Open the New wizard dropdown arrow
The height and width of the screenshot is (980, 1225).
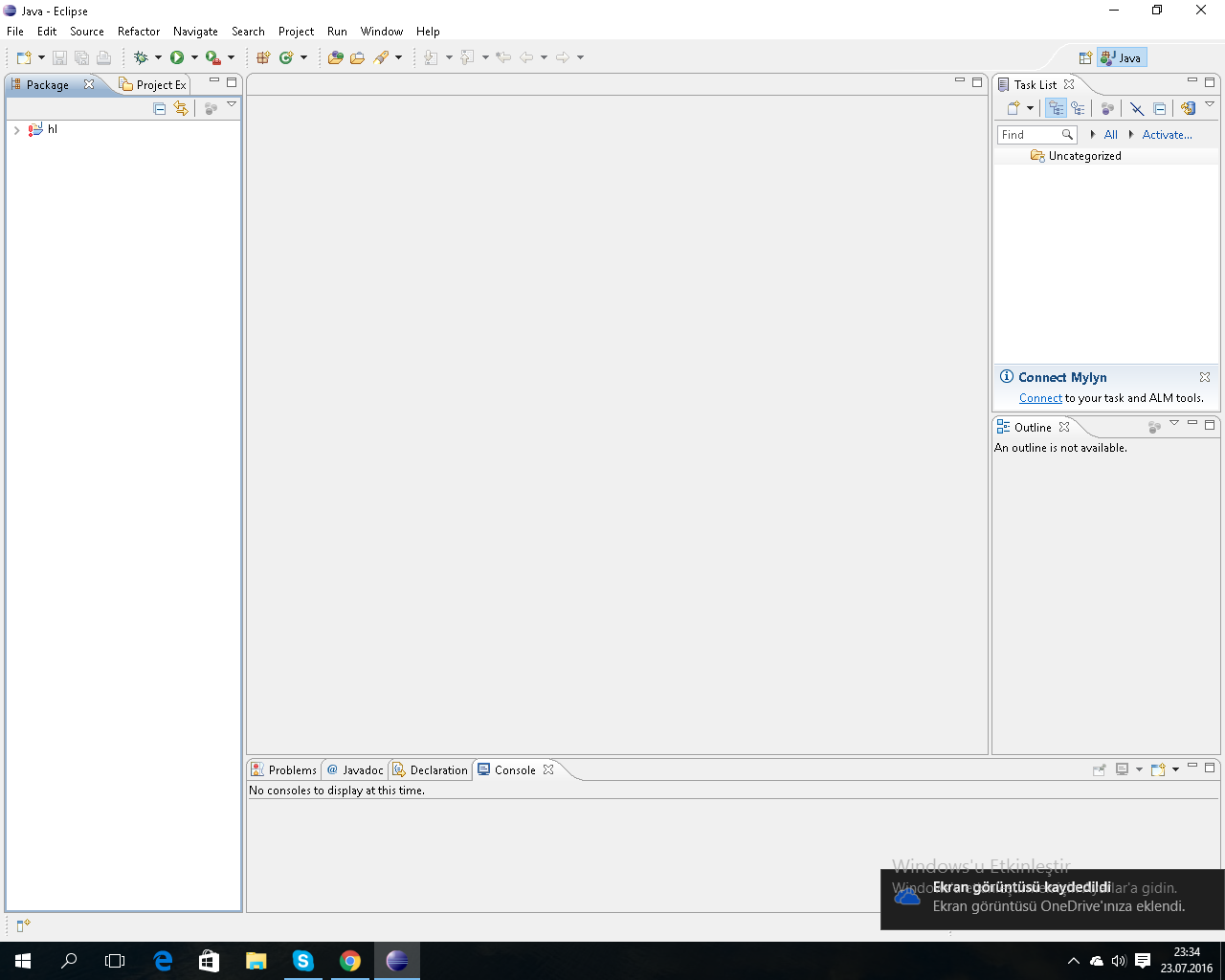(x=41, y=57)
